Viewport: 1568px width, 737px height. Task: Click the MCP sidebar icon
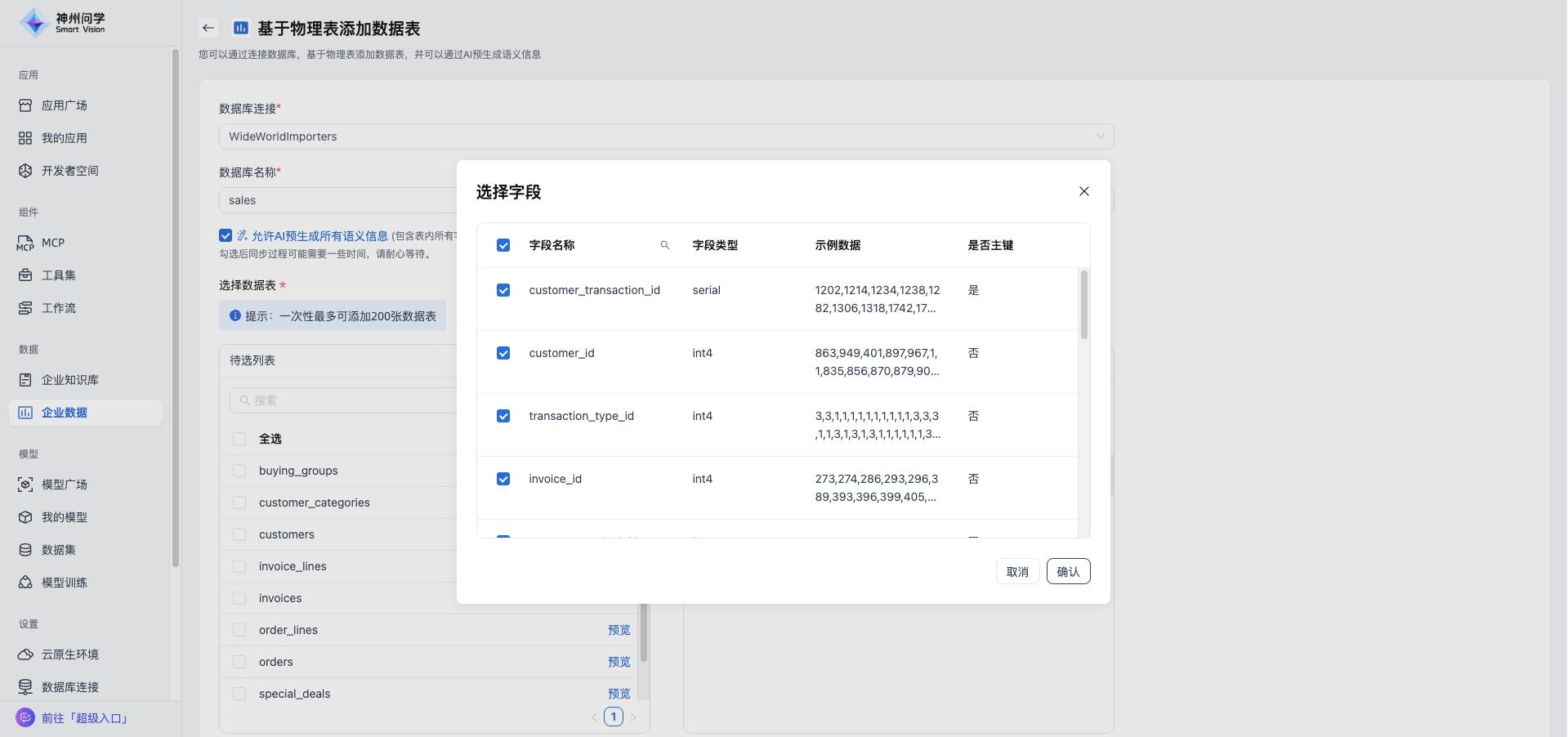(25, 243)
